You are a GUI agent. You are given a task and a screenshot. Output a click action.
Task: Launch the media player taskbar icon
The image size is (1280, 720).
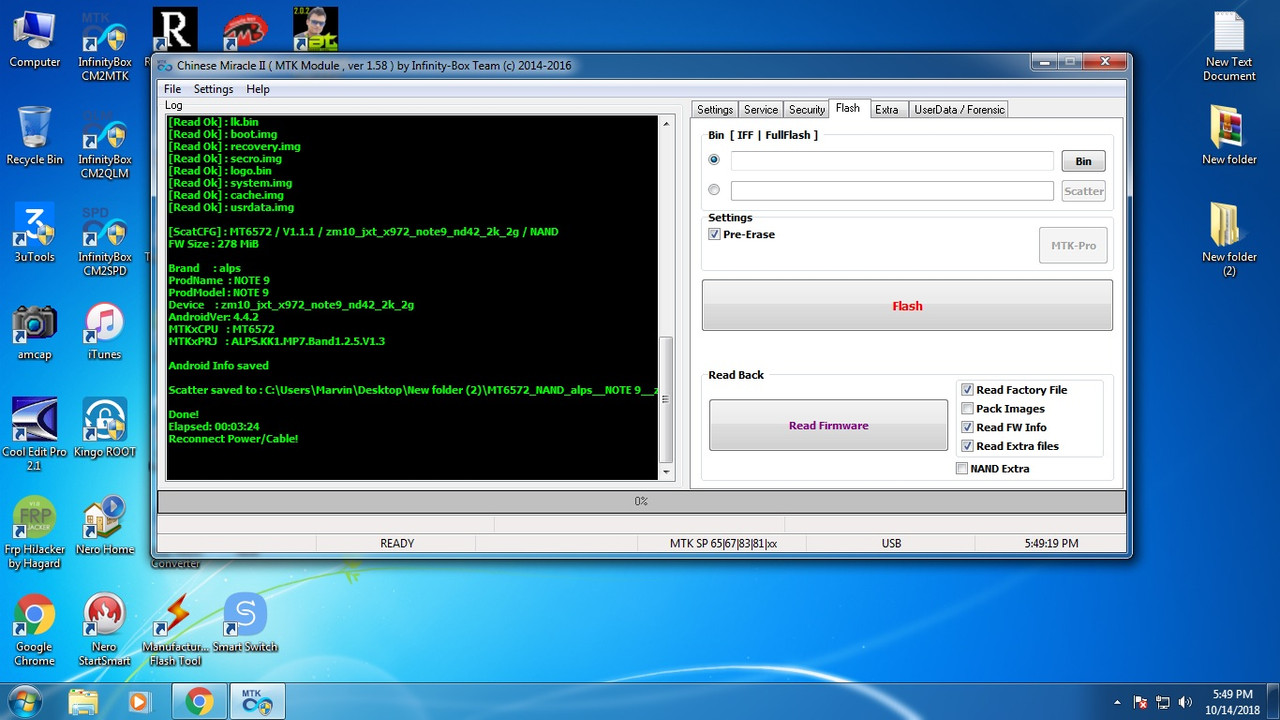tap(139, 702)
